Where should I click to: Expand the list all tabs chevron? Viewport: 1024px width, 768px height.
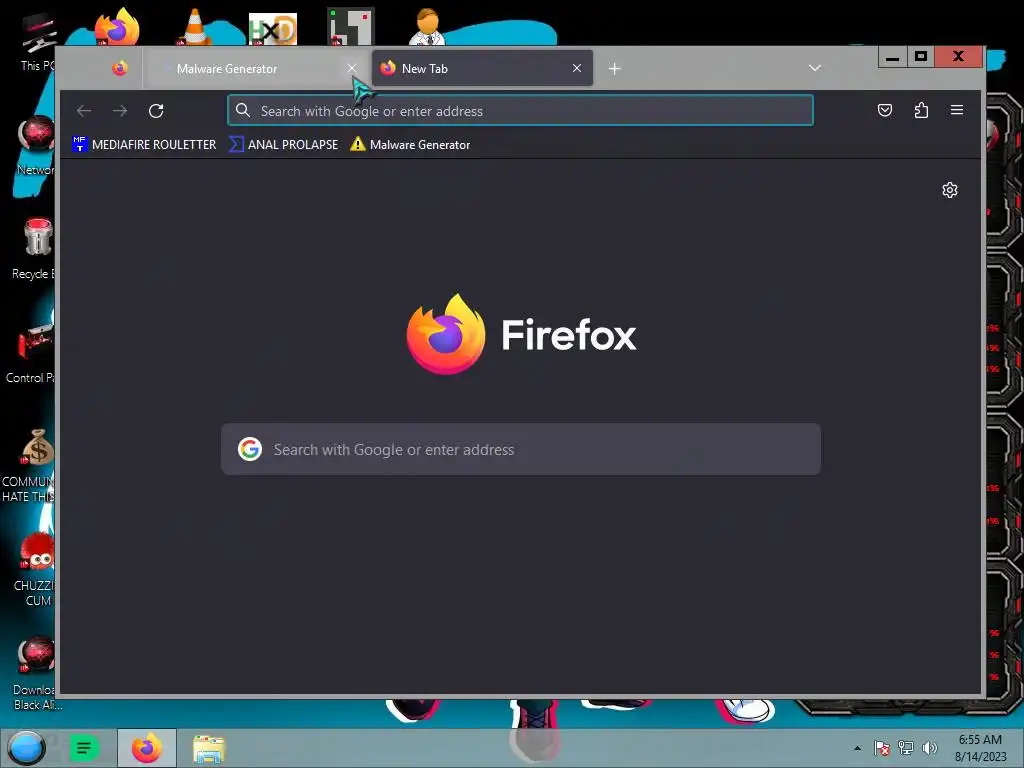814,68
